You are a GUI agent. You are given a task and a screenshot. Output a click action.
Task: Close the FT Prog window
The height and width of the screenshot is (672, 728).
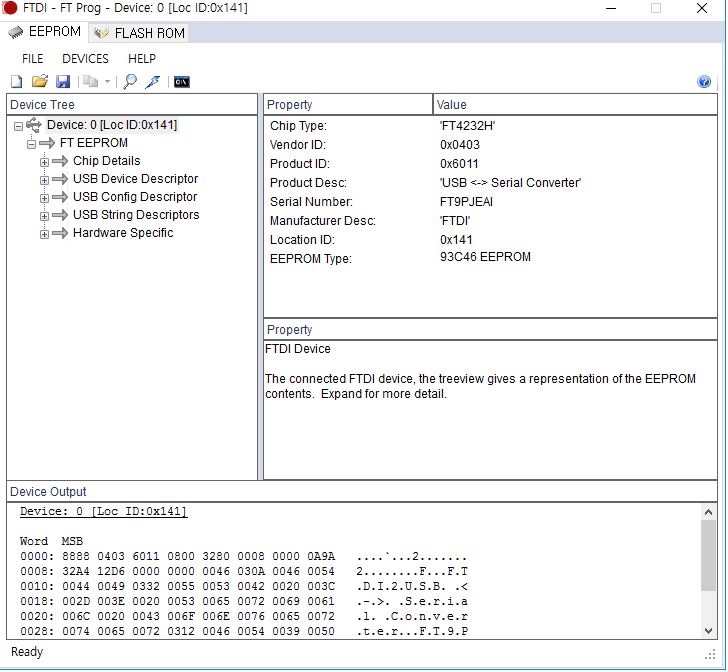pos(702,8)
